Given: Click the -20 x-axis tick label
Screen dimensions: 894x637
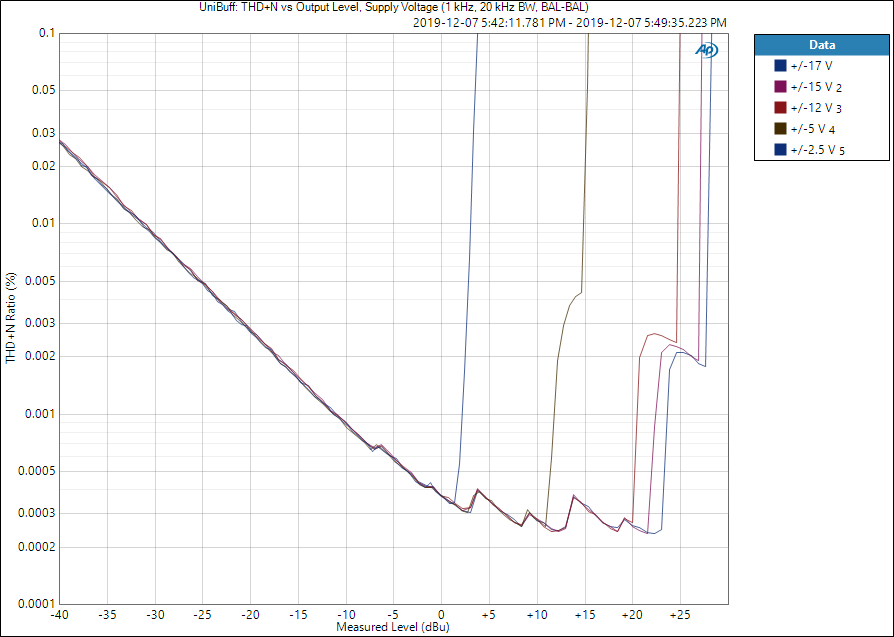Looking at the screenshot, I should pos(250,615).
